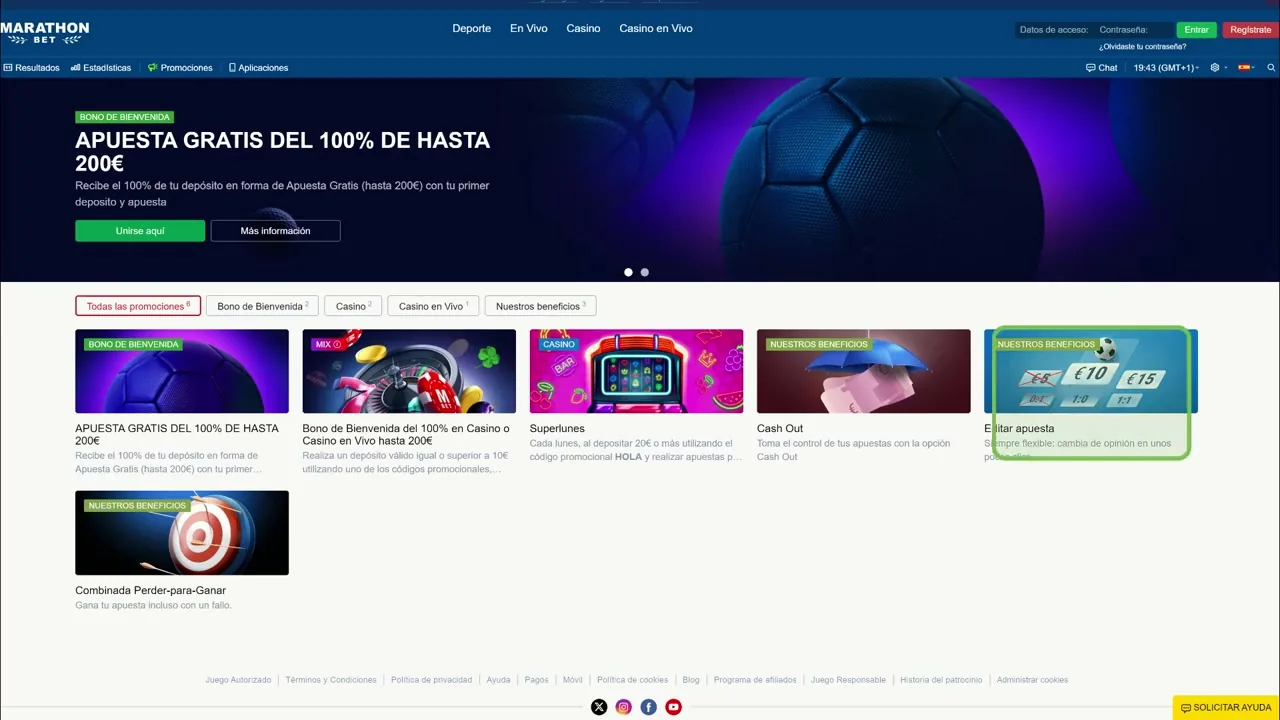Click the Combinada Perder-para-Ganar title
1280x720 pixels.
point(150,590)
